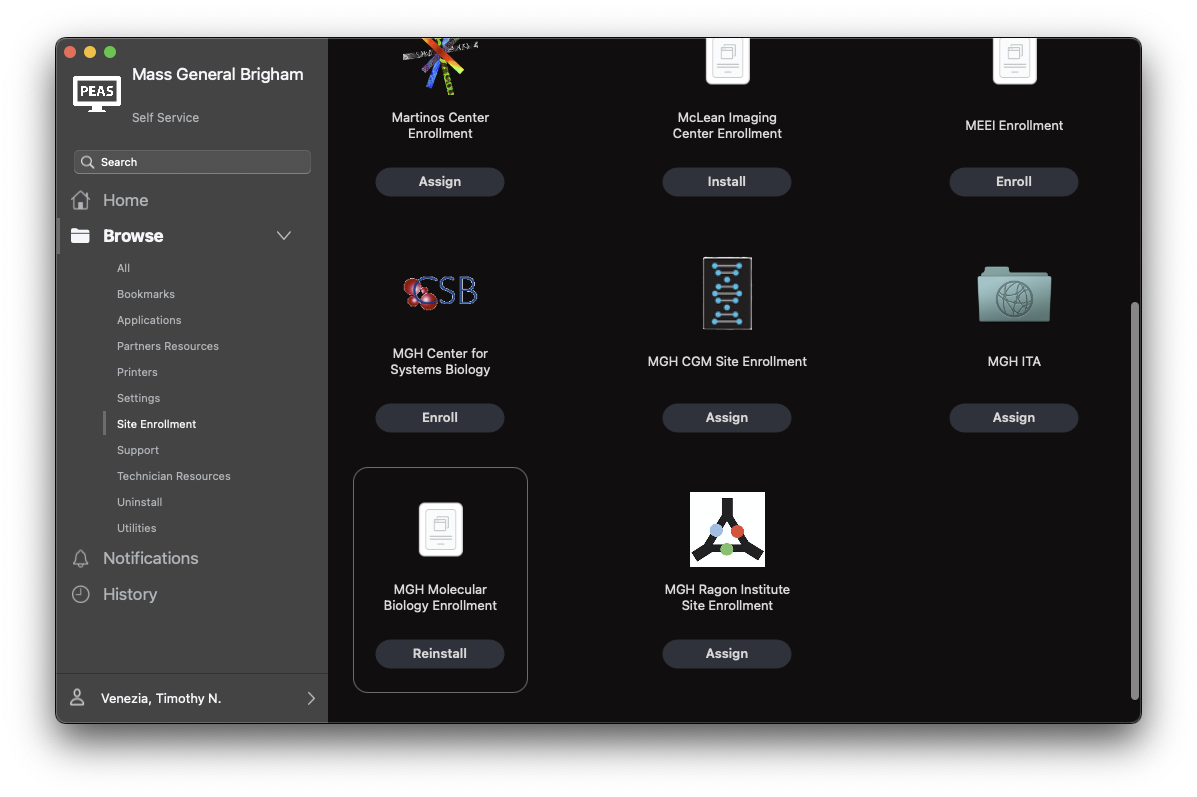Assign MGH ITA

[x=1014, y=418]
